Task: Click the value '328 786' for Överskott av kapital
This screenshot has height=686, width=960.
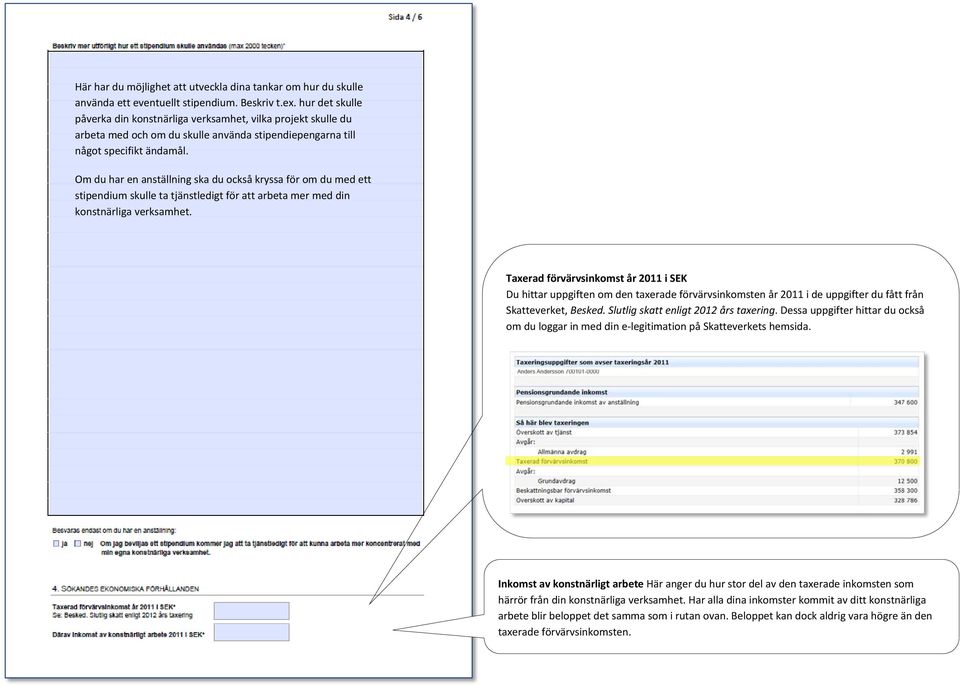Action: (x=906, y=500)
